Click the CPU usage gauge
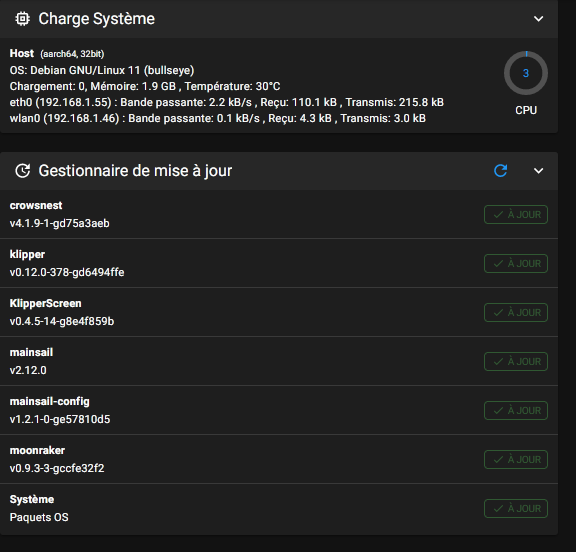The height and width of the screenshot is (552, 576). click(526, 73)
